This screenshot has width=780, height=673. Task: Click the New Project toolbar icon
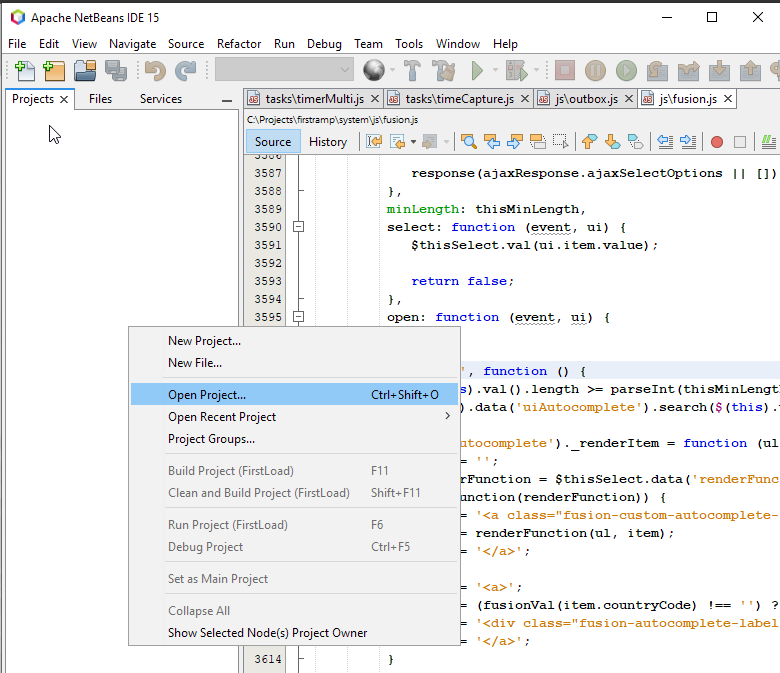click(53, 70)
